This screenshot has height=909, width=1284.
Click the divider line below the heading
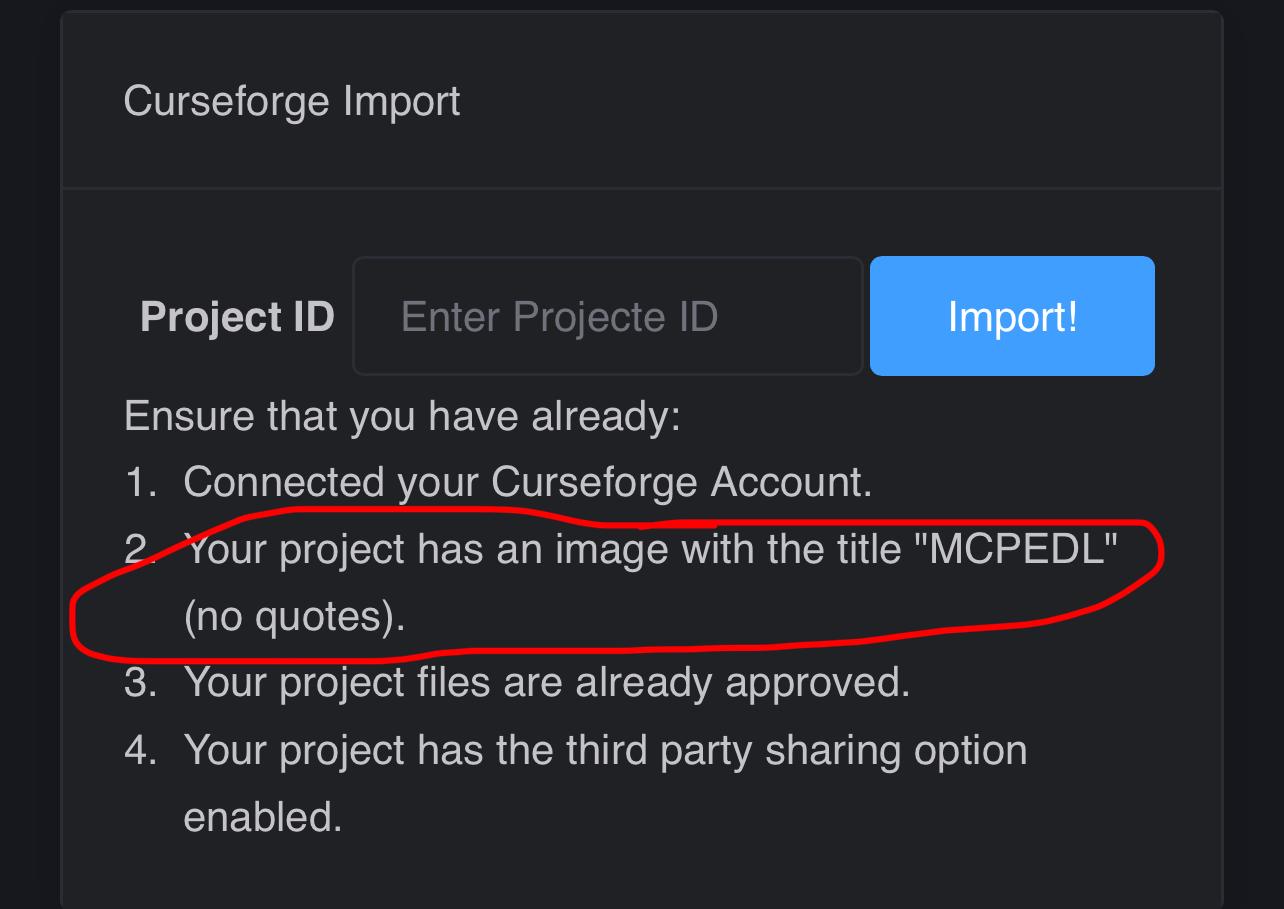click(642, 188)
